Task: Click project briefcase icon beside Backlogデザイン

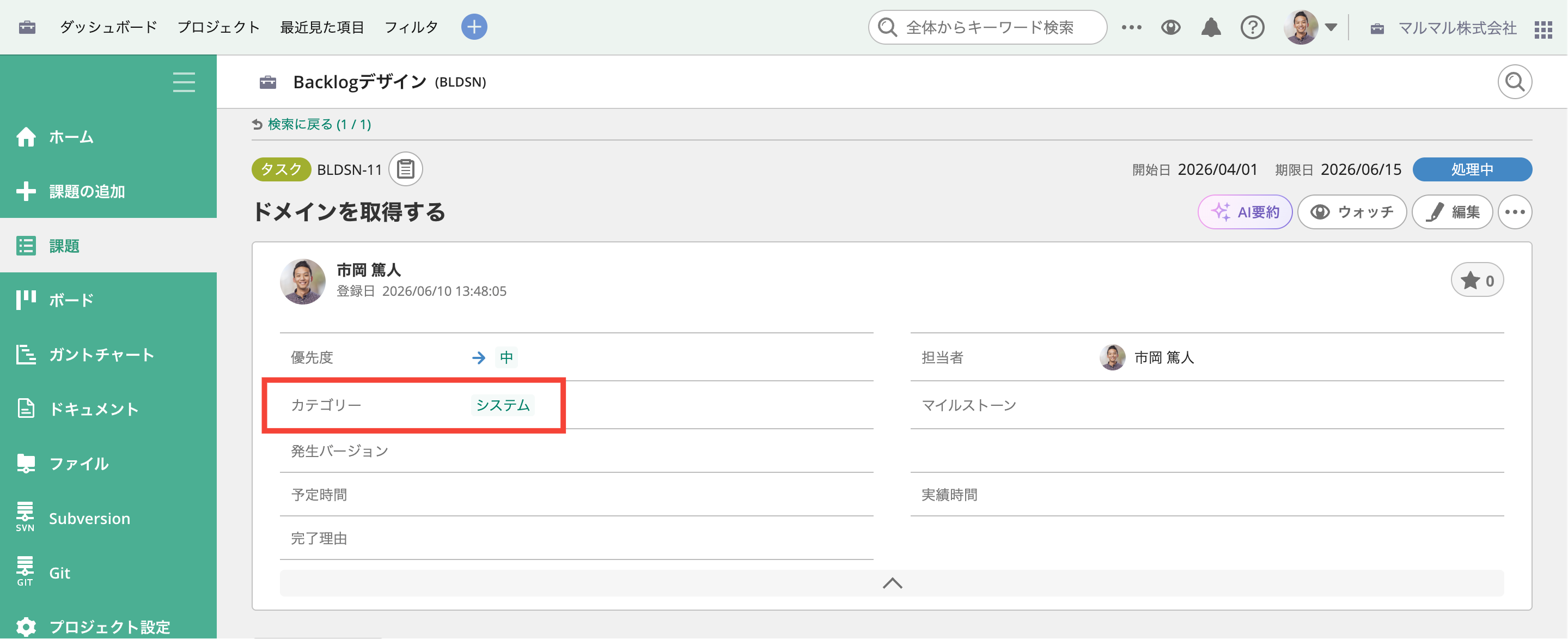Action: click(268, 82)
